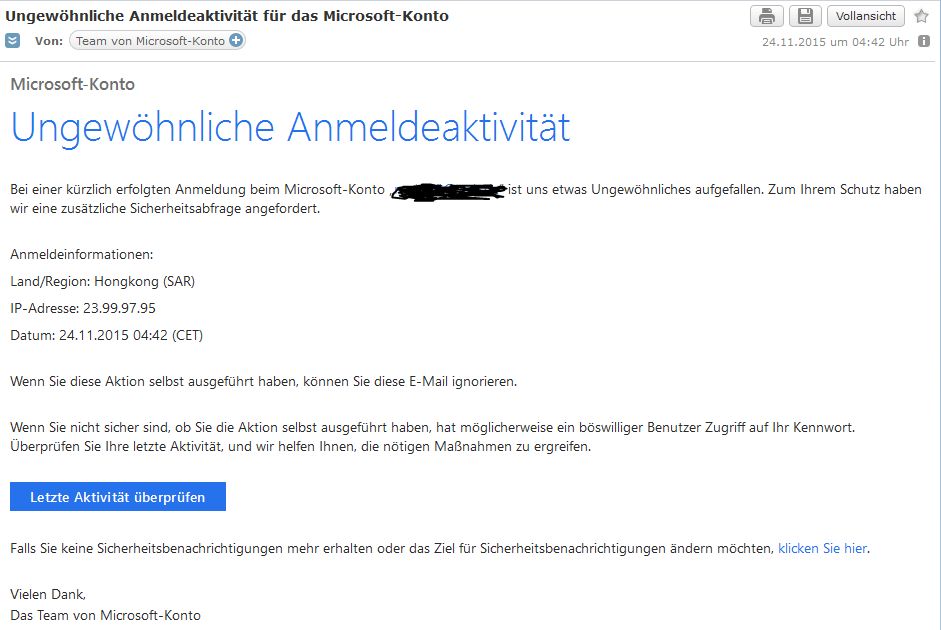This screenshot has height=630, width=941.
Task: Open the Vollansicht full view
Action: [x=865, y=16]
